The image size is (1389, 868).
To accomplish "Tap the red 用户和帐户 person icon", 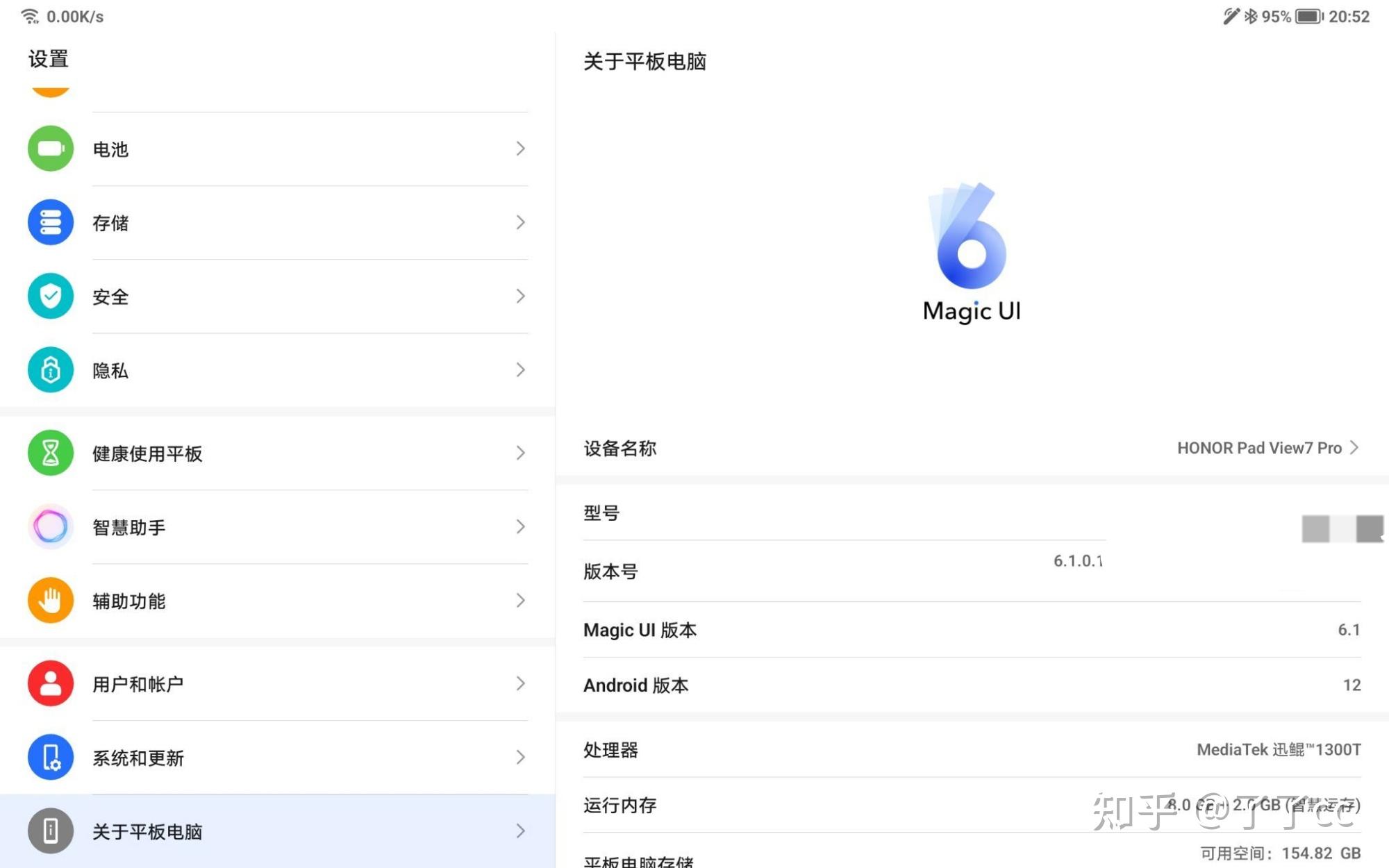I will point(51,684).
